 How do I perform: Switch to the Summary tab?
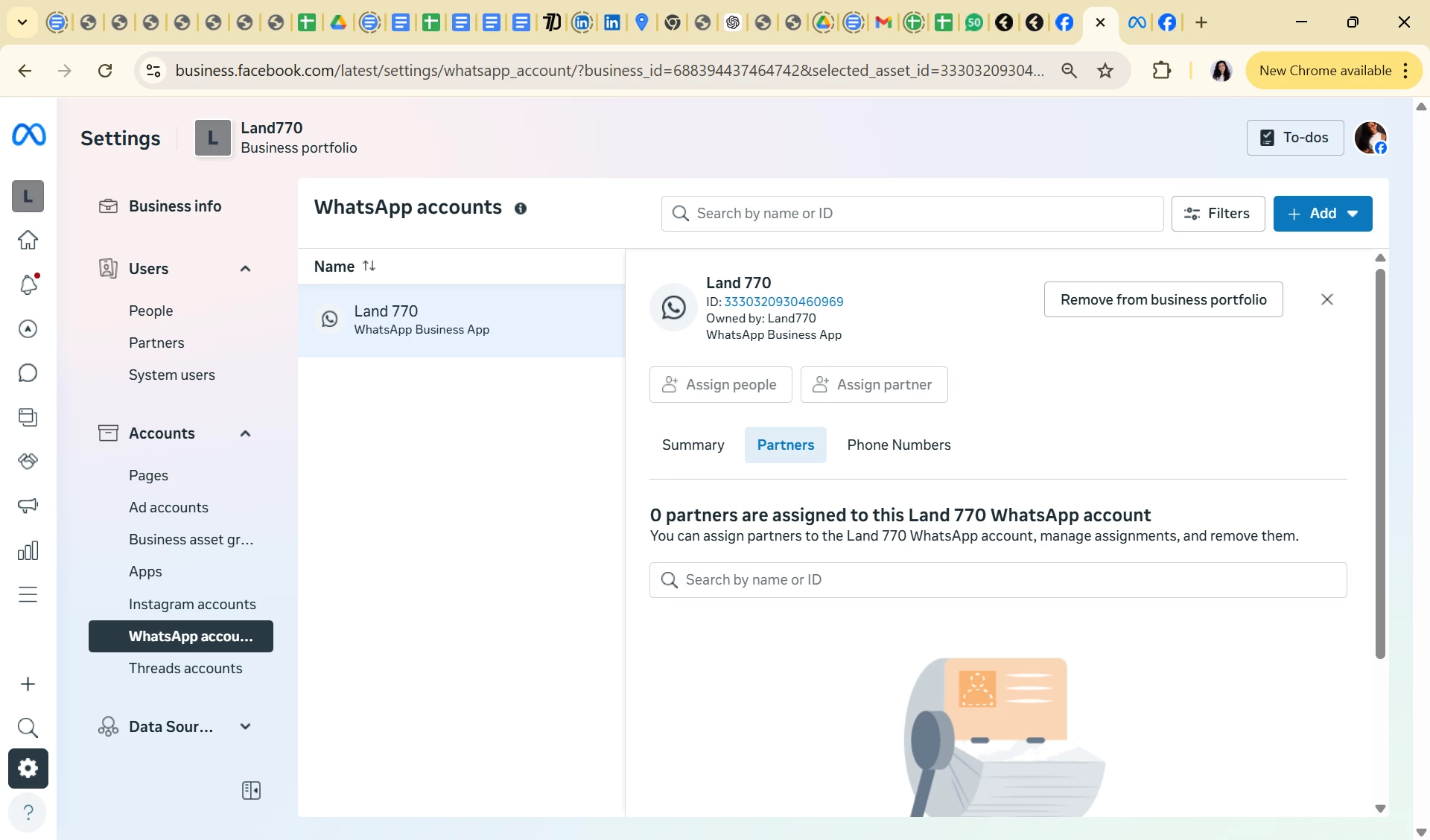[693, 445]
